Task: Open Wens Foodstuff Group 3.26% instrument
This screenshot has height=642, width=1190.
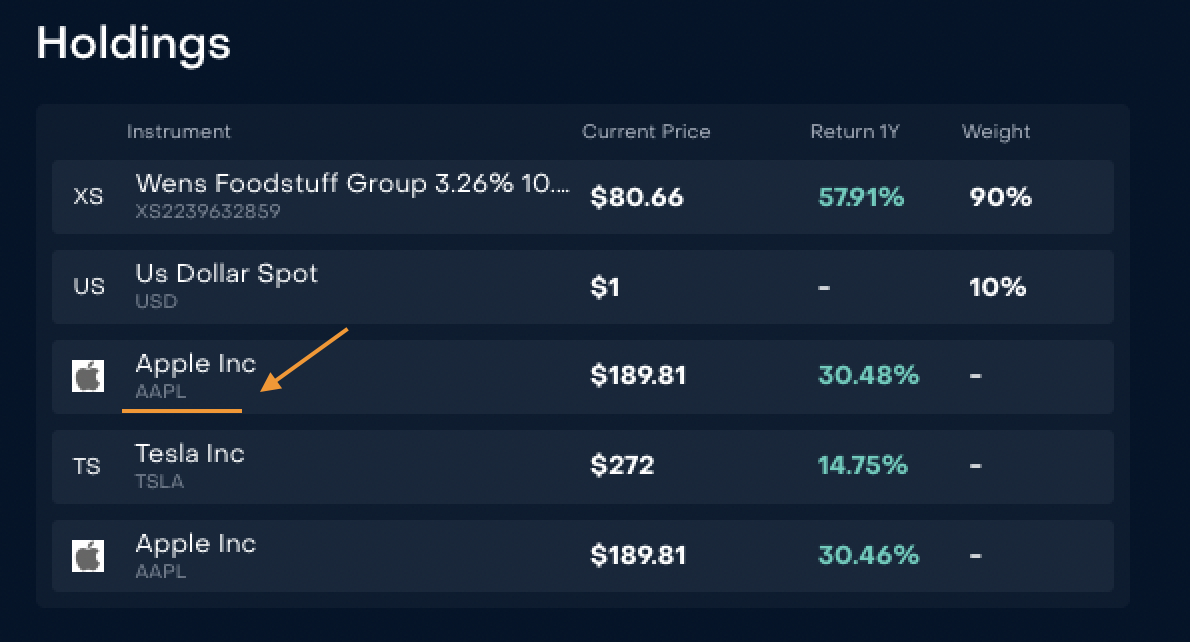Action: 352,184
